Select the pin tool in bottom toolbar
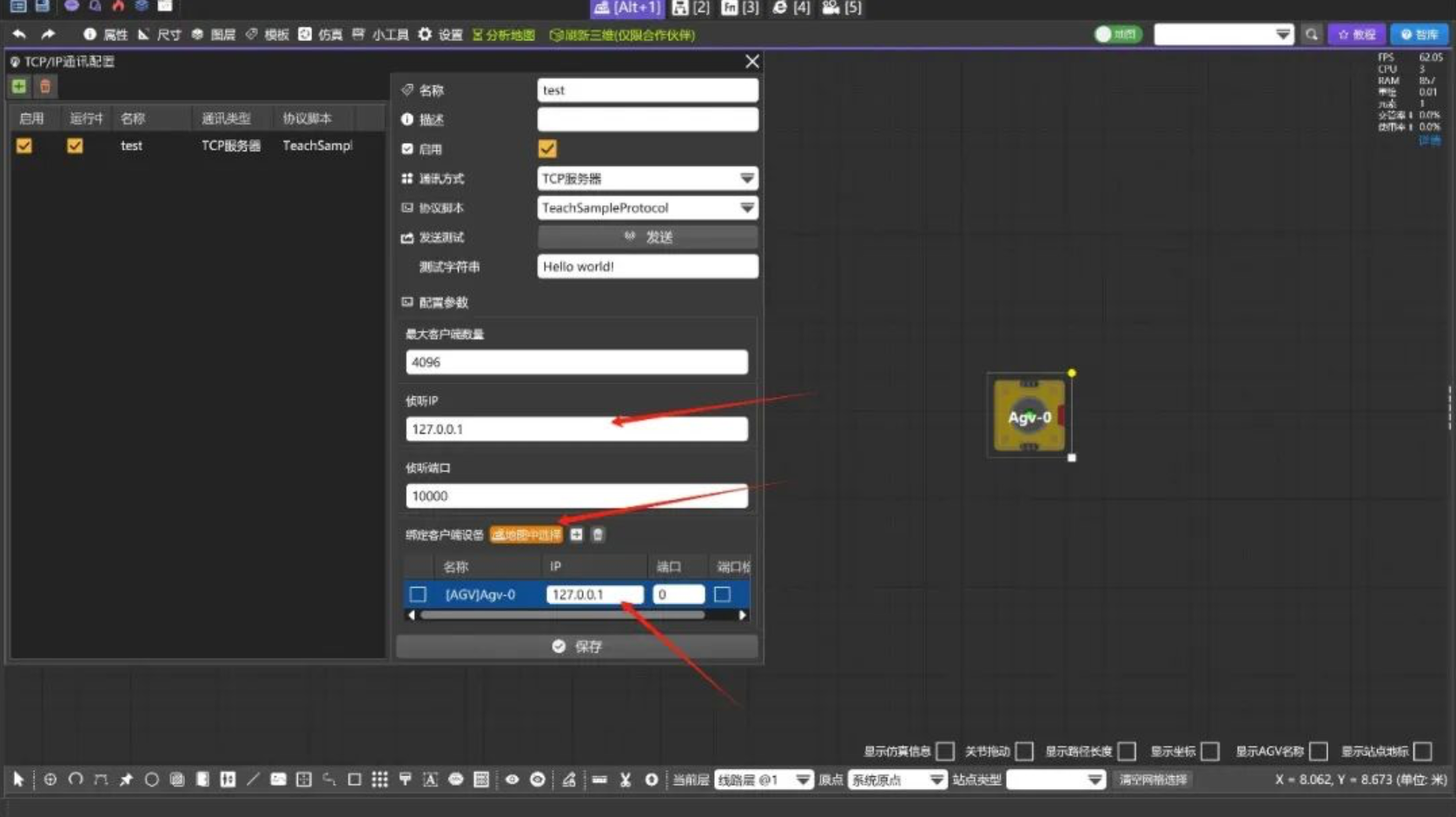 126,780
